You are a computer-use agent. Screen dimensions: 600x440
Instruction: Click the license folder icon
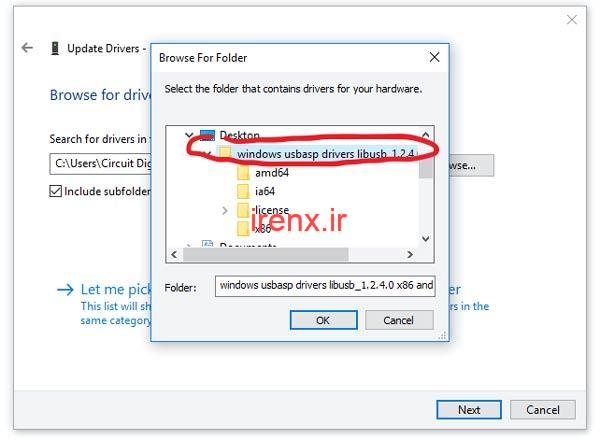tap(243, 210)
